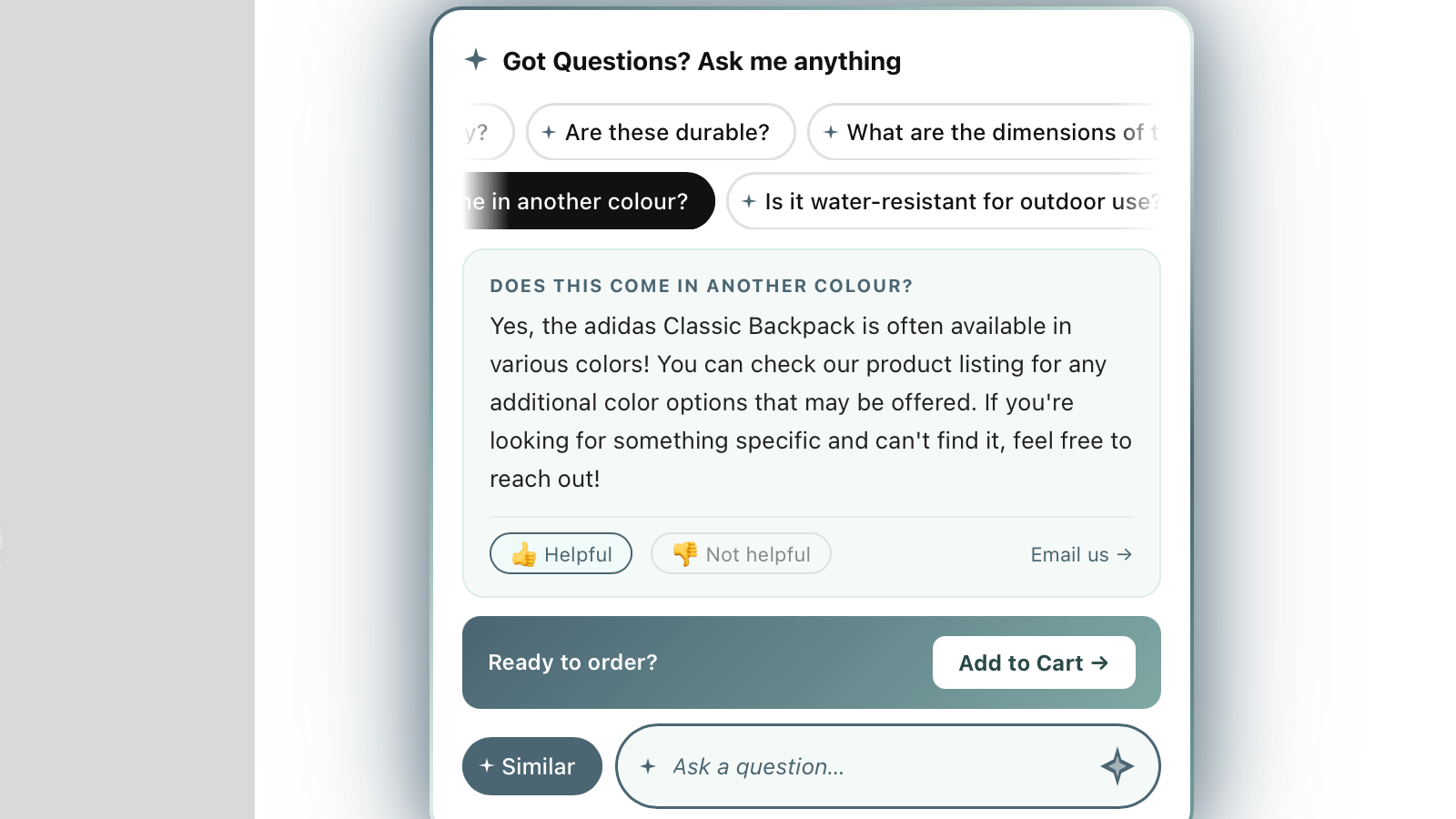Mark the answer as Helpful
Image resolution: width=1456 pixels, height=819 pixels.
tap(561, 553)
